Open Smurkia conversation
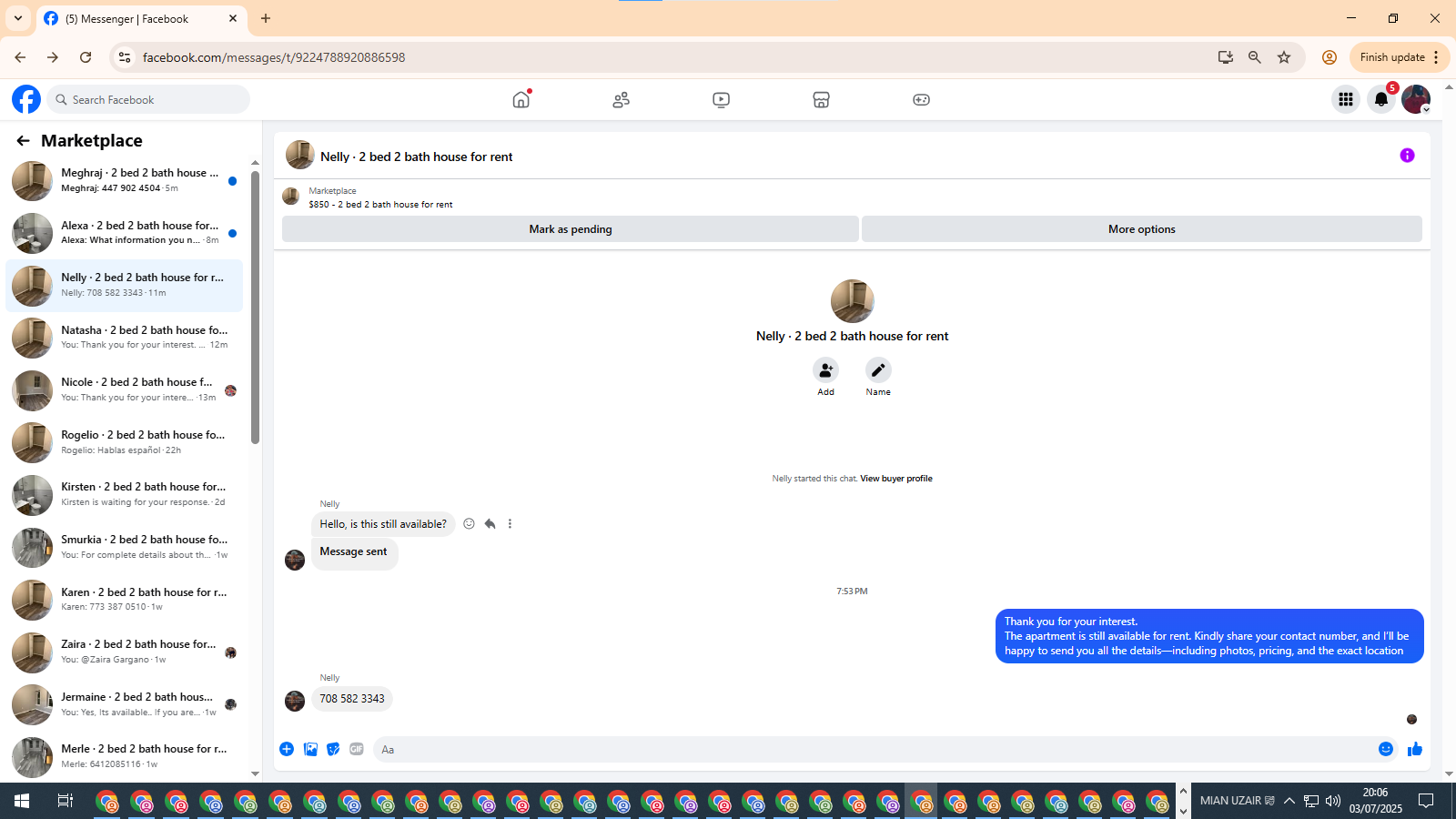The width and height of the screenshot is (1456, 819). click(x=125, y=547)
